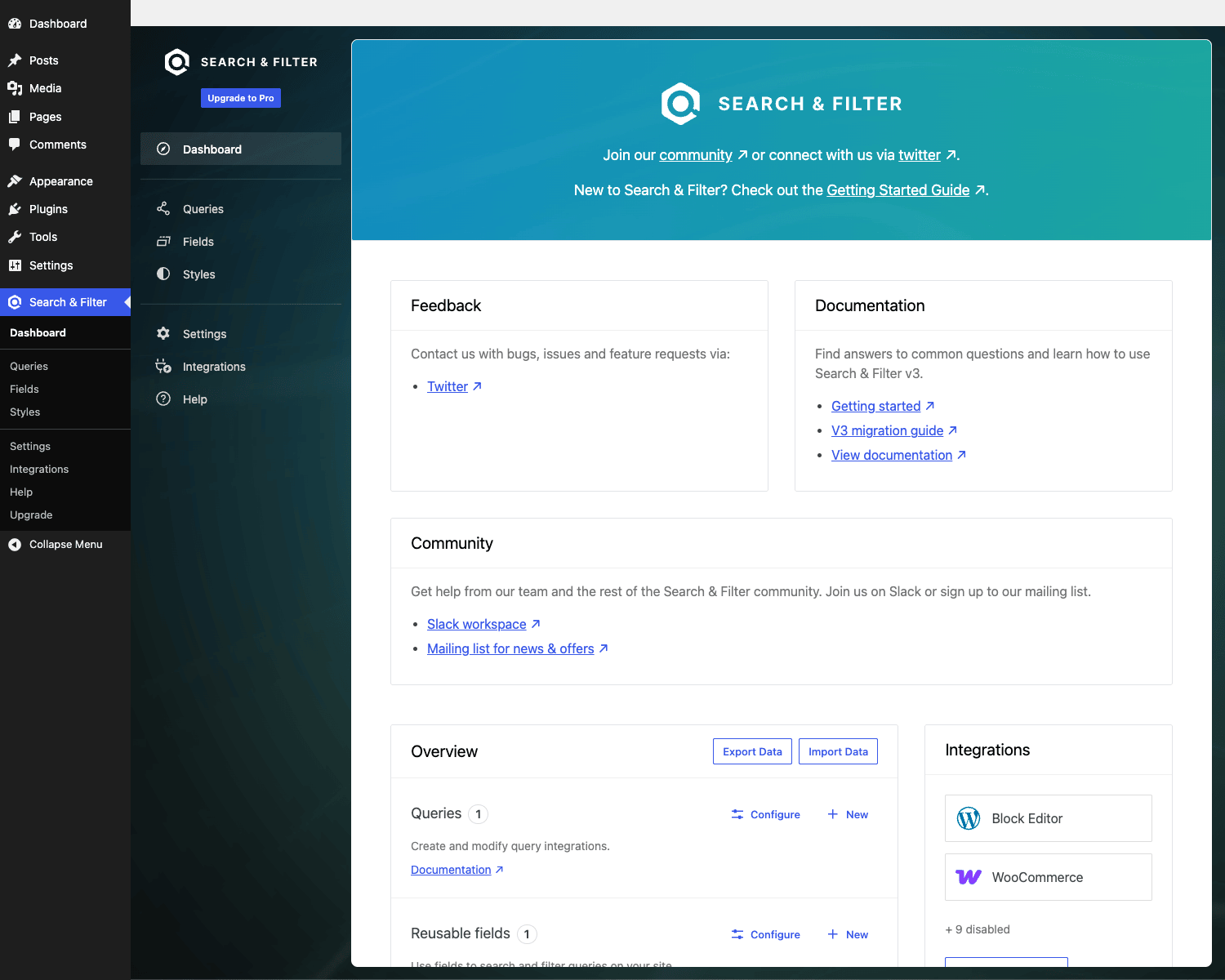Click the Collapse Menu label
Image resolution: width=1225 pixels, height=980 pixels.
click(x=66, y=545)
